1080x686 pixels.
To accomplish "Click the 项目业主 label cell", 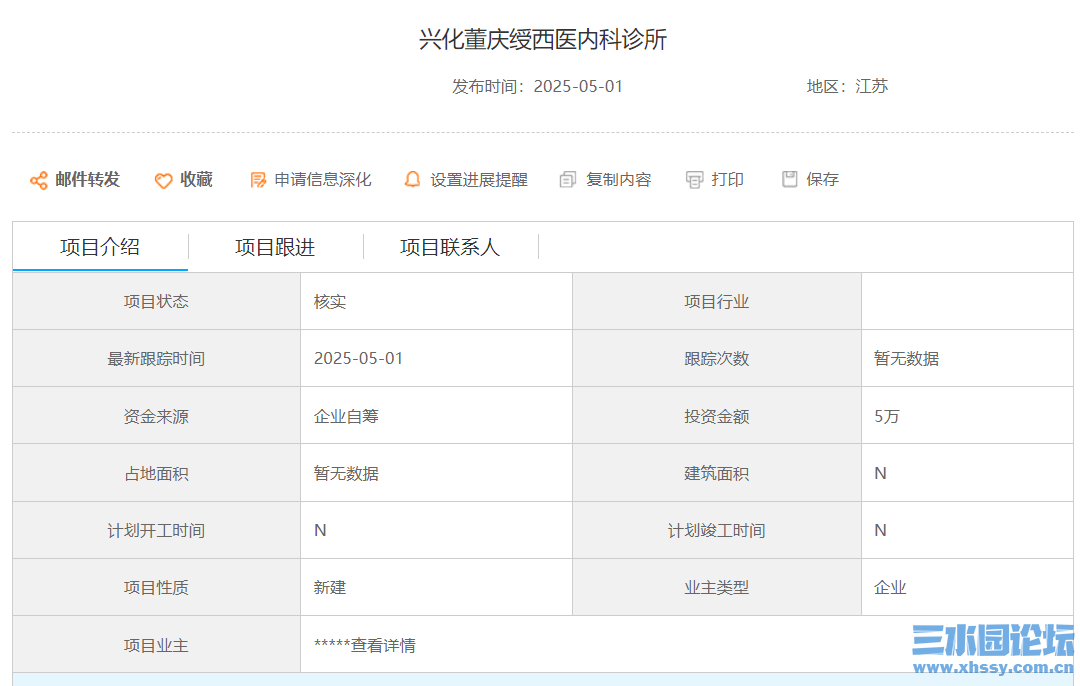I will pyautogui.click(x=156, y=645).
